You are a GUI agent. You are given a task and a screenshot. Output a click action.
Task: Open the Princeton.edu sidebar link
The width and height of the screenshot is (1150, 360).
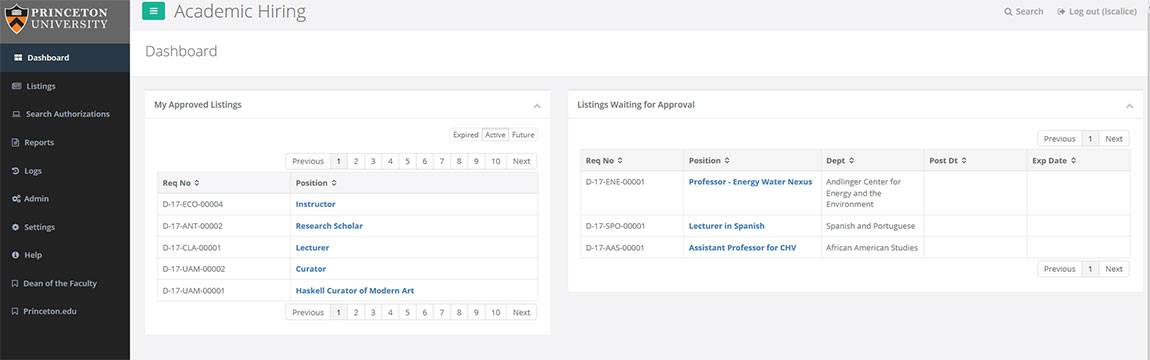click(x=65, y=312)
